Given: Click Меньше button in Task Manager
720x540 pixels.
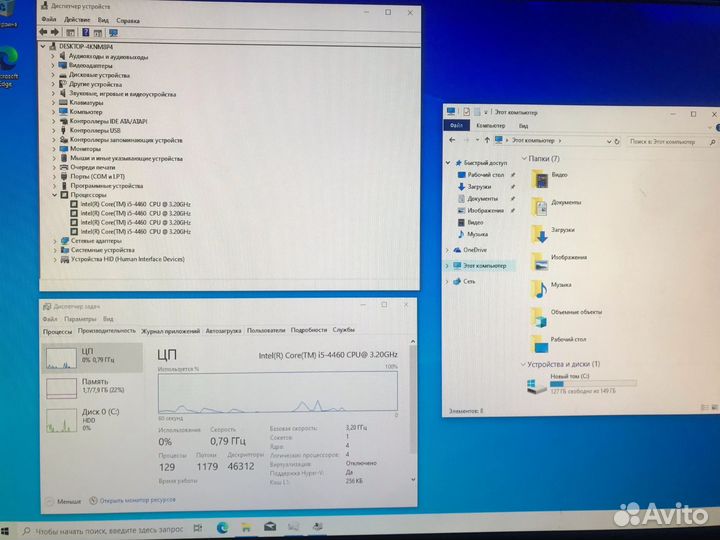Looking at the screenshot, I should click(x=64, y=501).
